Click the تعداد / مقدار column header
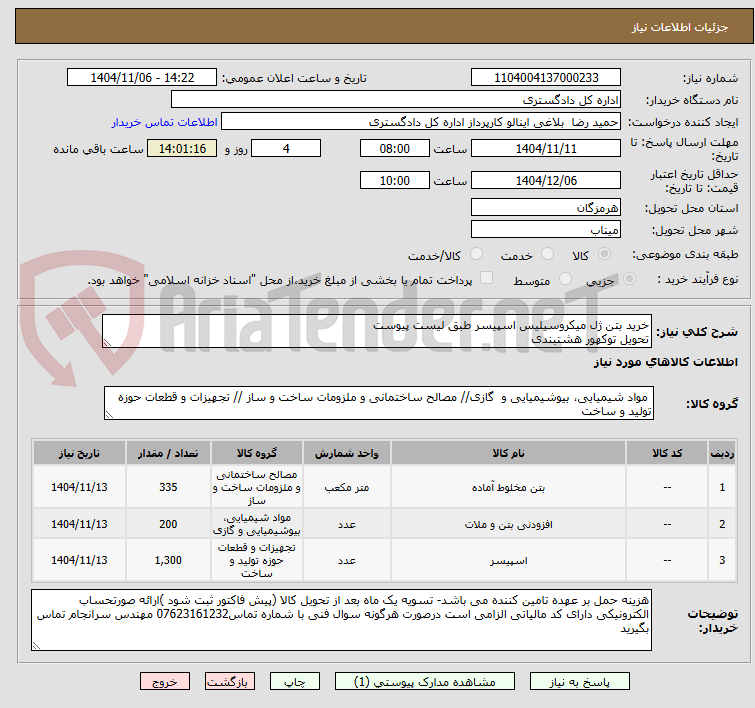Viewport: 755px width, 708px height. (168, 453)
